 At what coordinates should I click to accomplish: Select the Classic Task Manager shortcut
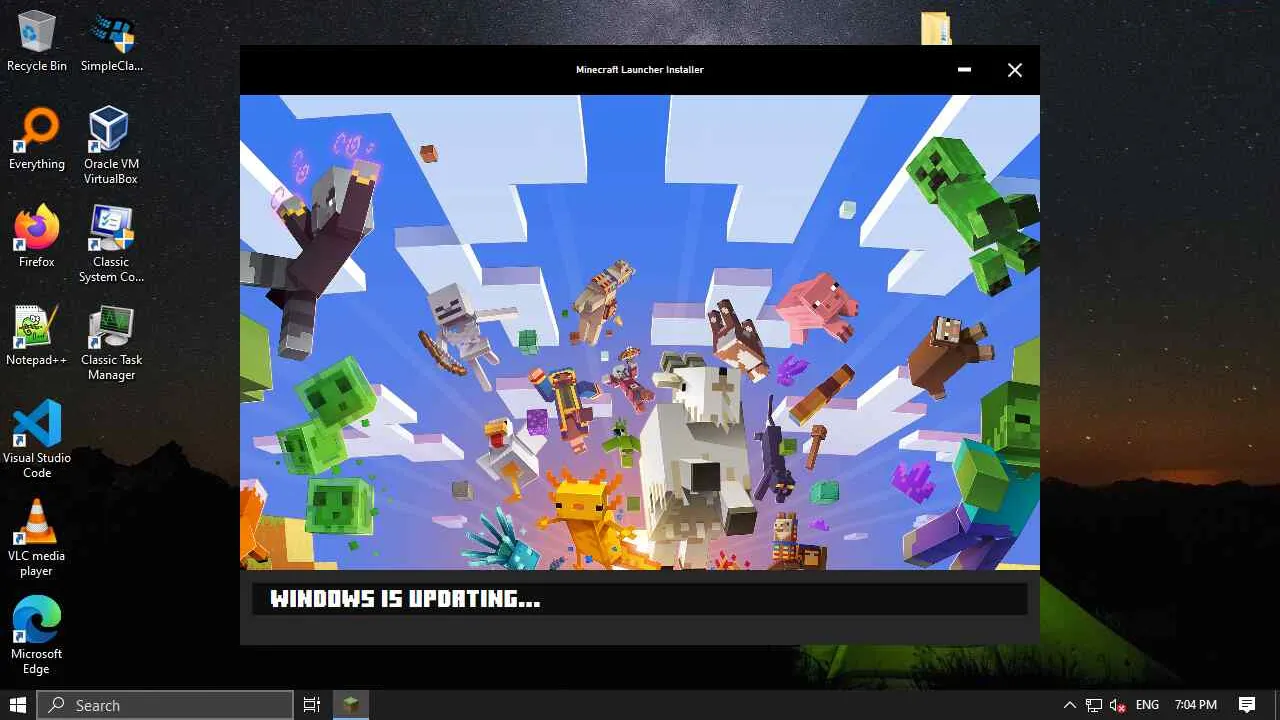pos(111,343)
